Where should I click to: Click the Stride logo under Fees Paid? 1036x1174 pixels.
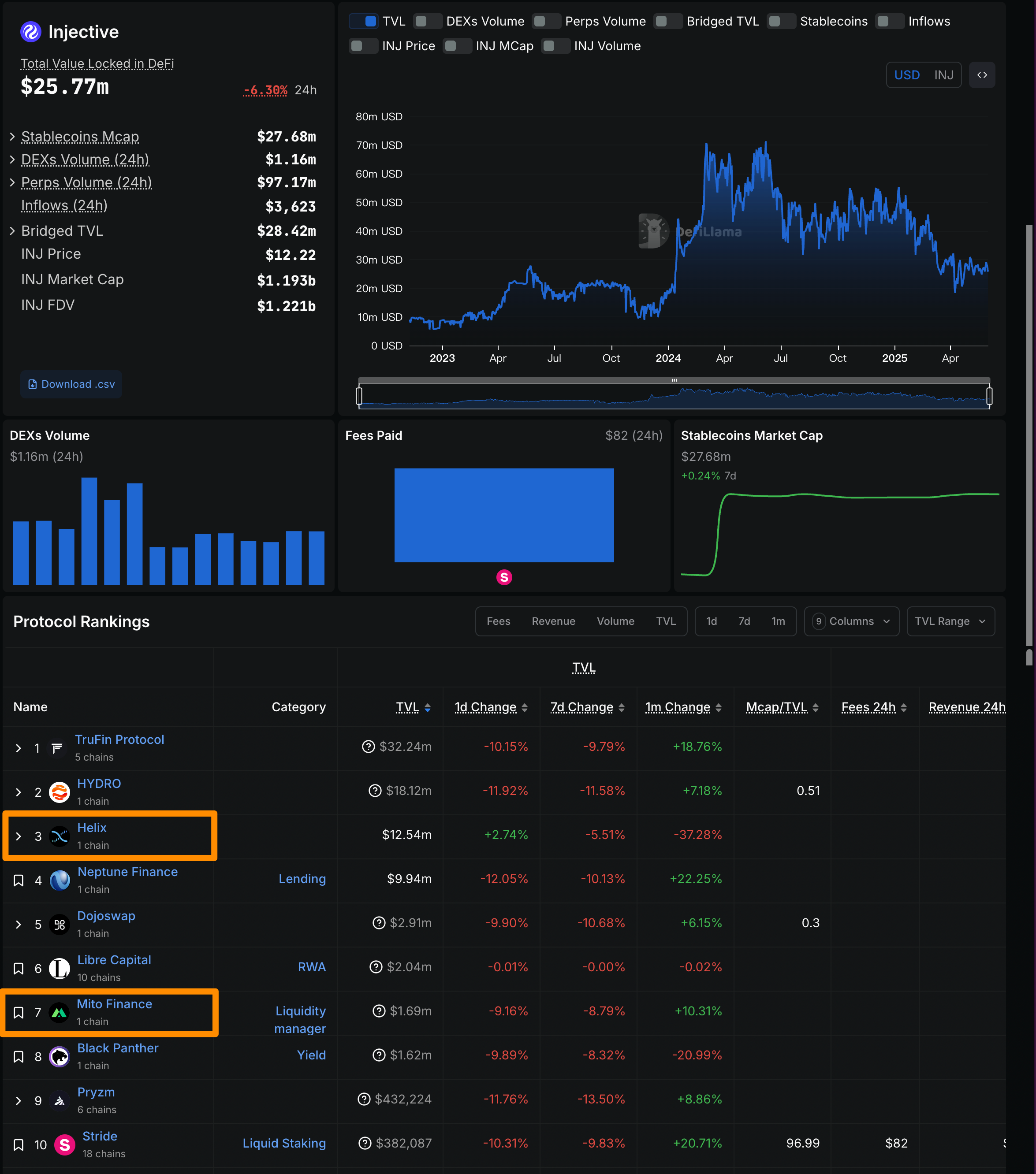click(504, 577)
